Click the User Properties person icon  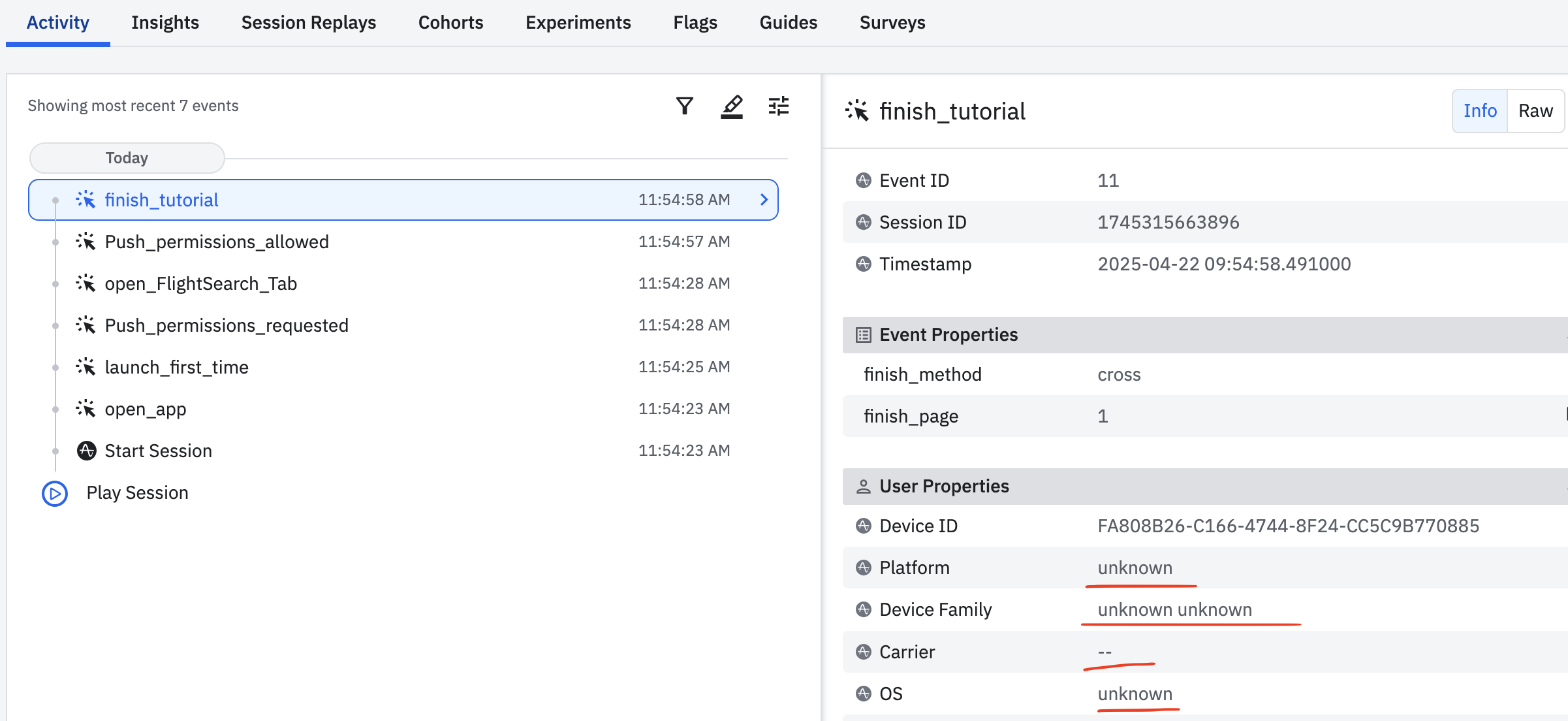click(x=863, y=487)
